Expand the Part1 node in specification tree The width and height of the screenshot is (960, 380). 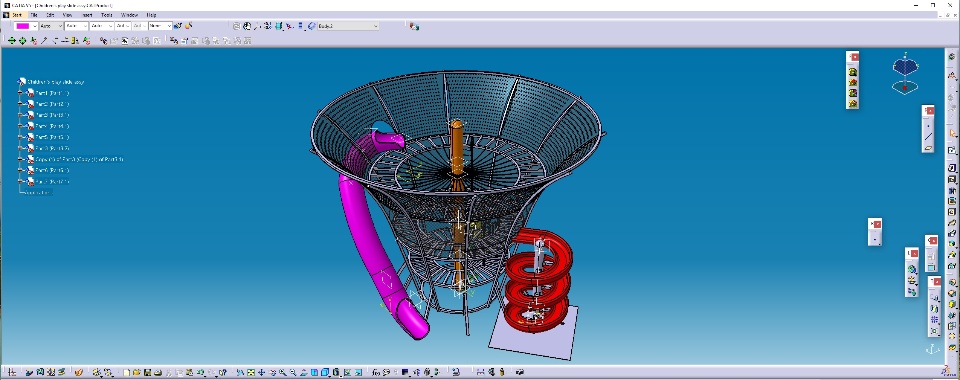point(20,93)
